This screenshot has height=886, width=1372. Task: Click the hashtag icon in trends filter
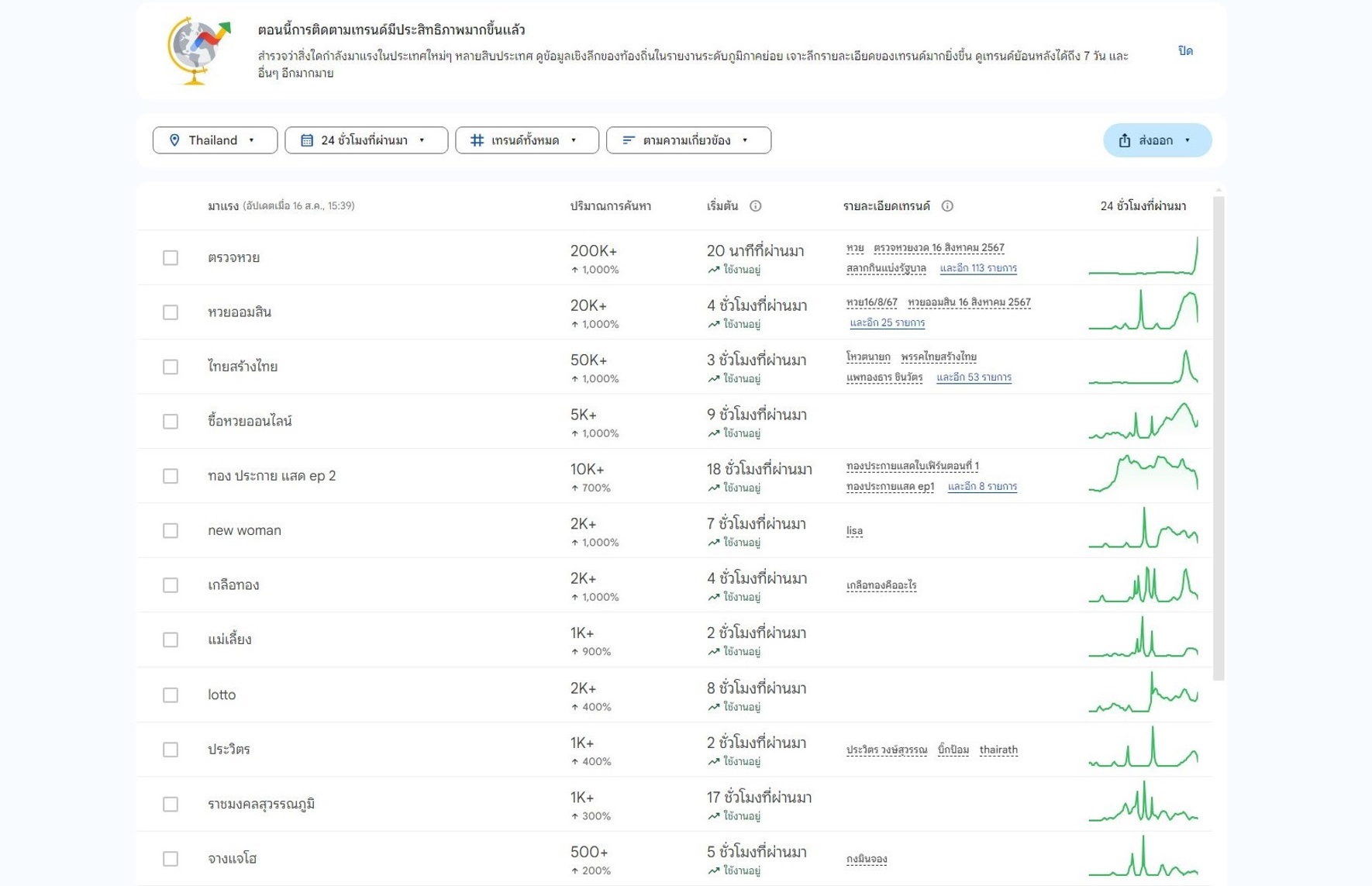[477, 140]
